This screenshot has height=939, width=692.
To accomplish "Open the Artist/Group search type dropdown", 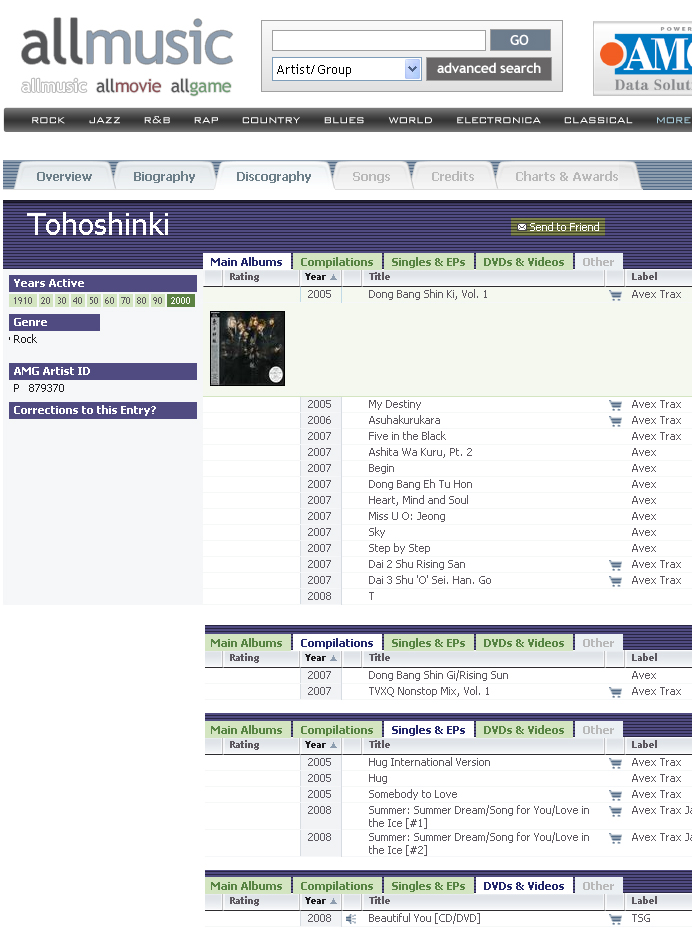I will pyautogui.click(x=347, y=69).
